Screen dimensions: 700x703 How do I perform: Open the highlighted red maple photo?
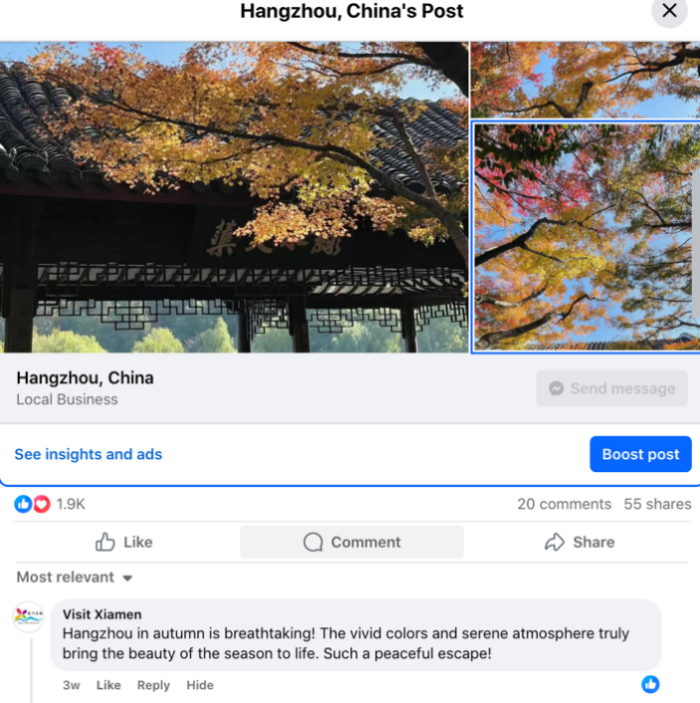586,237
